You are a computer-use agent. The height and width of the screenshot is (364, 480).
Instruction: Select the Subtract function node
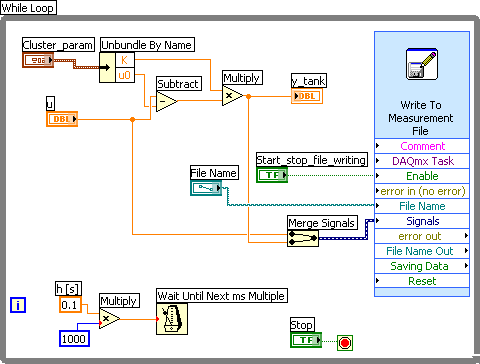pyautogui.click(x=166, y=101)
